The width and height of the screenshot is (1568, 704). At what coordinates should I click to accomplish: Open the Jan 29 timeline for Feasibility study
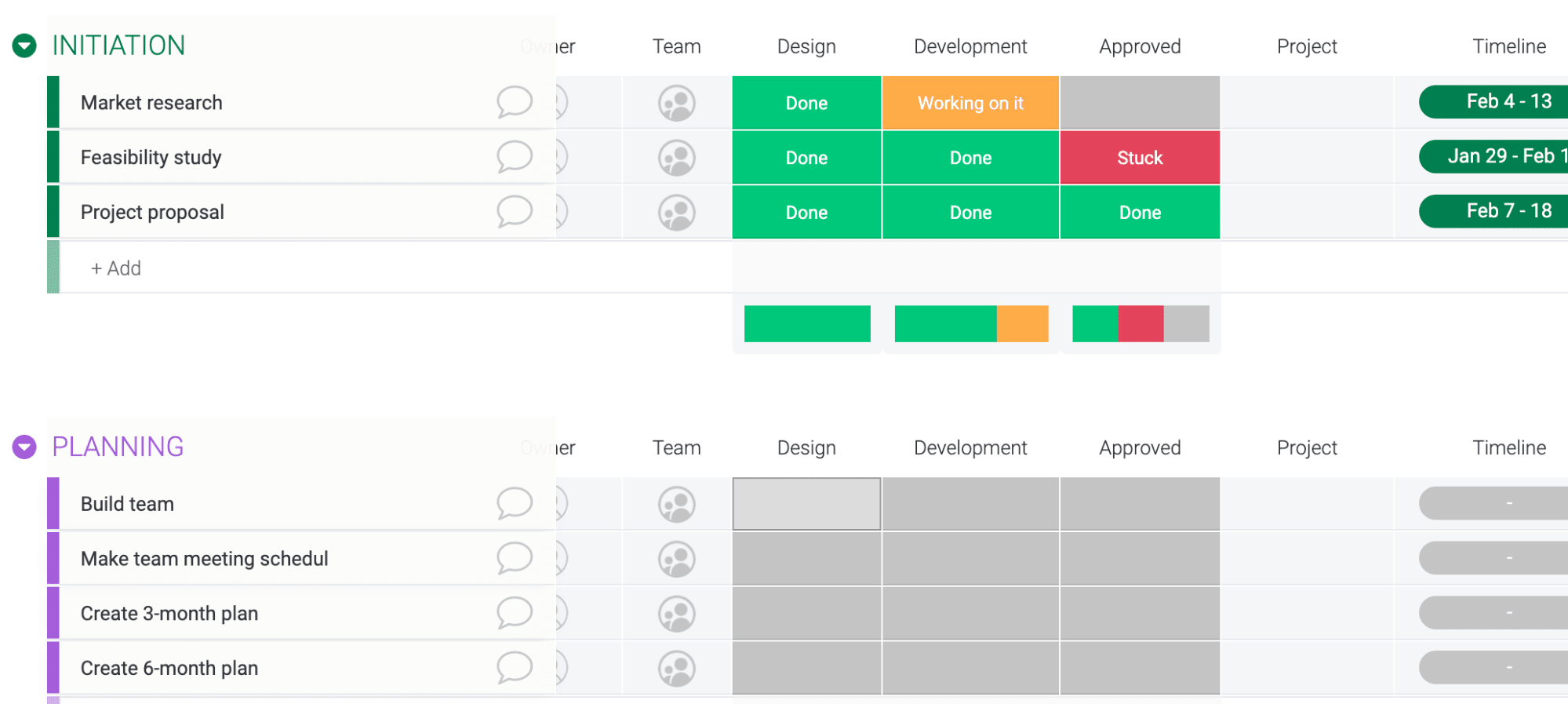click(x=1493, y=157)
